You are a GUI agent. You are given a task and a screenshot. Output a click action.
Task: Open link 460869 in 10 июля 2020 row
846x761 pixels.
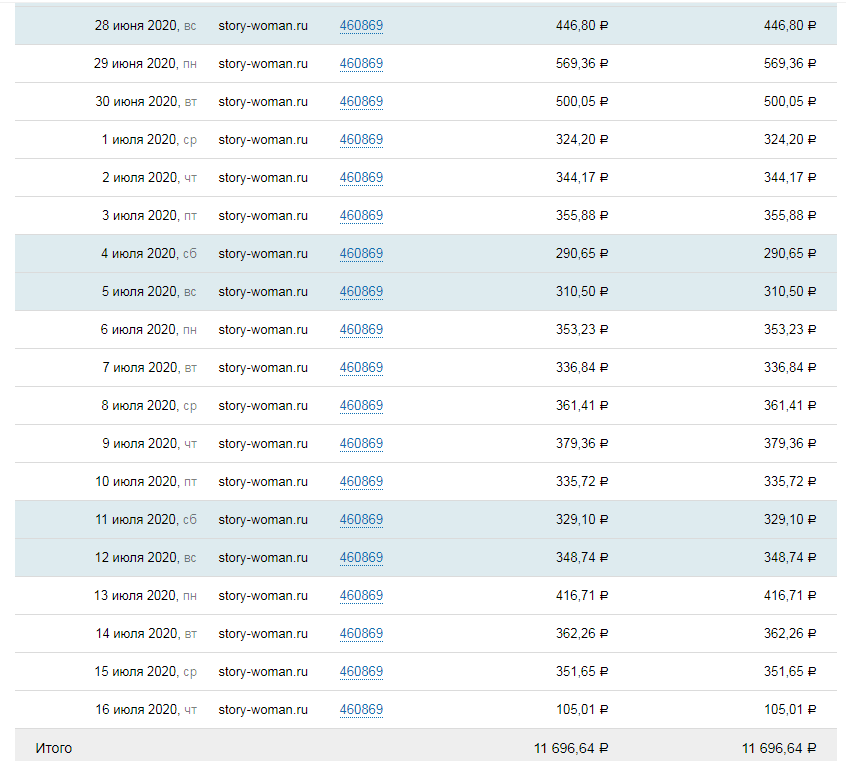tap(361, 481)
